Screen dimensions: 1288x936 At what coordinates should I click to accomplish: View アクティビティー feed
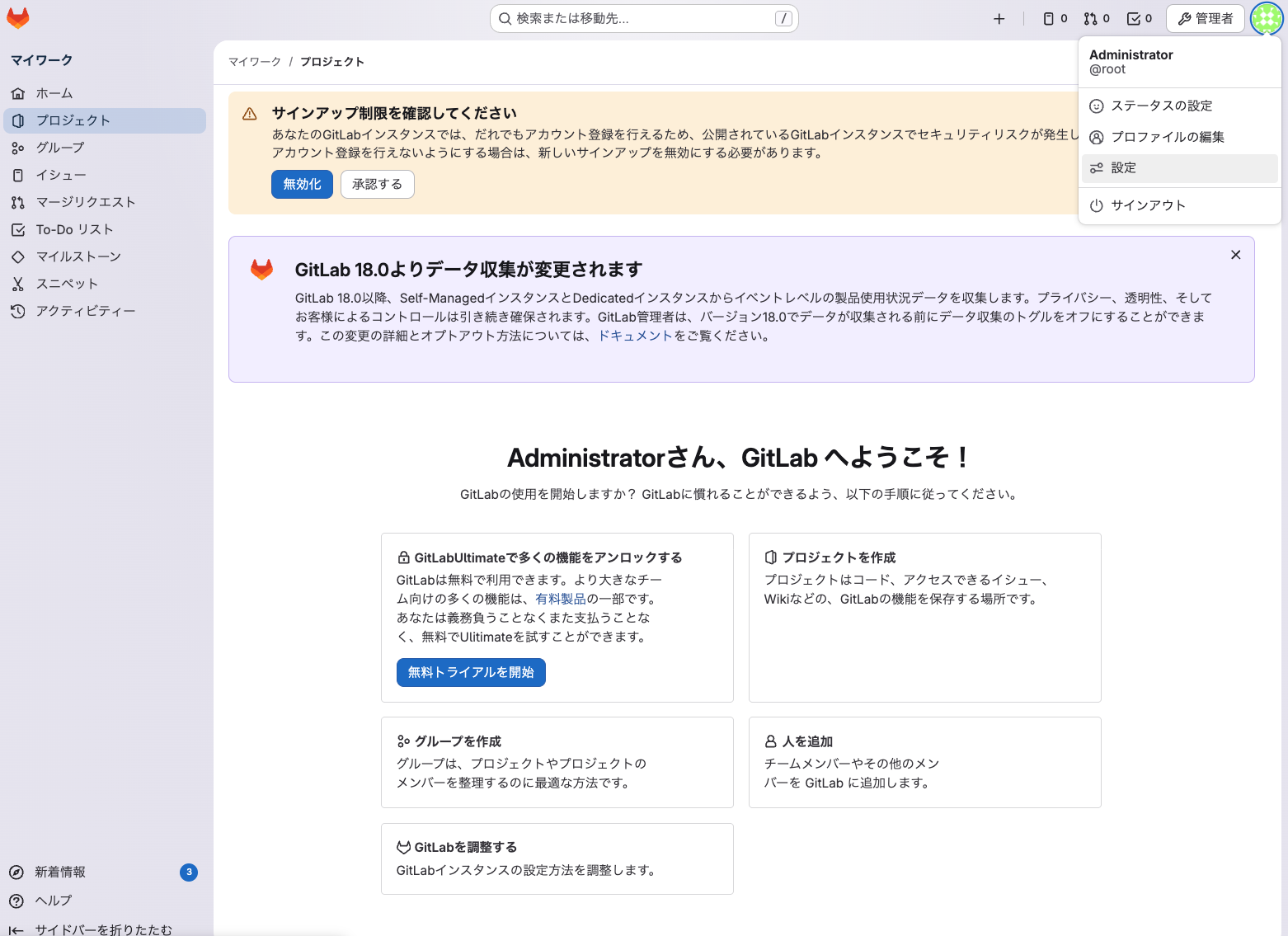tap(86, 311)
